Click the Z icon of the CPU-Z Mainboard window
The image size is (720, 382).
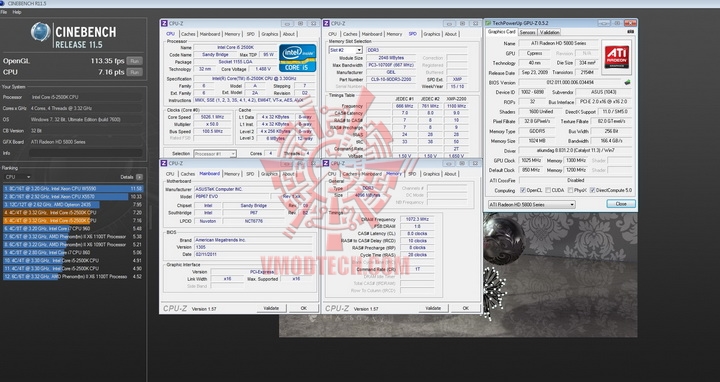click(x=164, y=163)
